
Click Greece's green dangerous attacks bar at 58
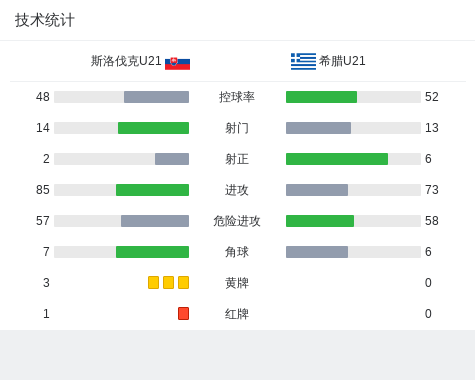pos(320,221)
